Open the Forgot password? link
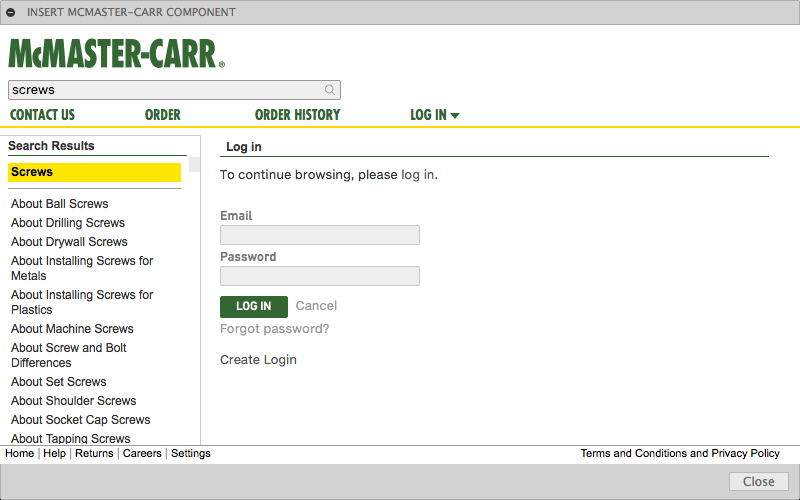The height and width of the screenshot is (500, 800). [x=274, y=329]
